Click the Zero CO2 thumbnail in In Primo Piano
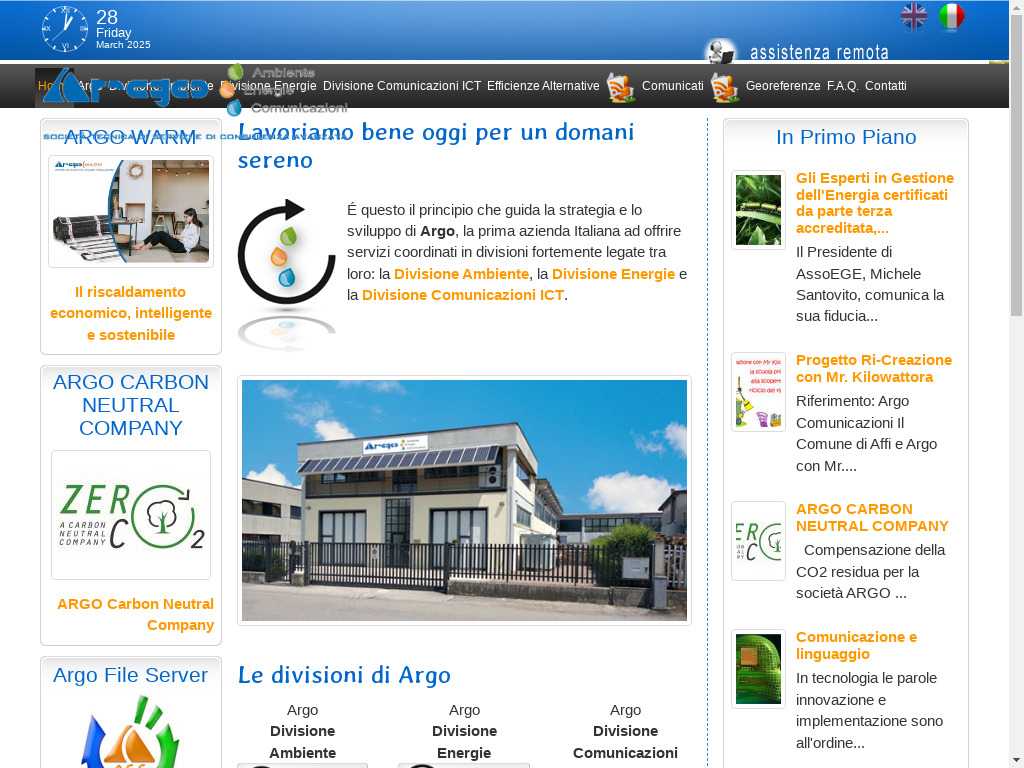 (x=758, y=541)
